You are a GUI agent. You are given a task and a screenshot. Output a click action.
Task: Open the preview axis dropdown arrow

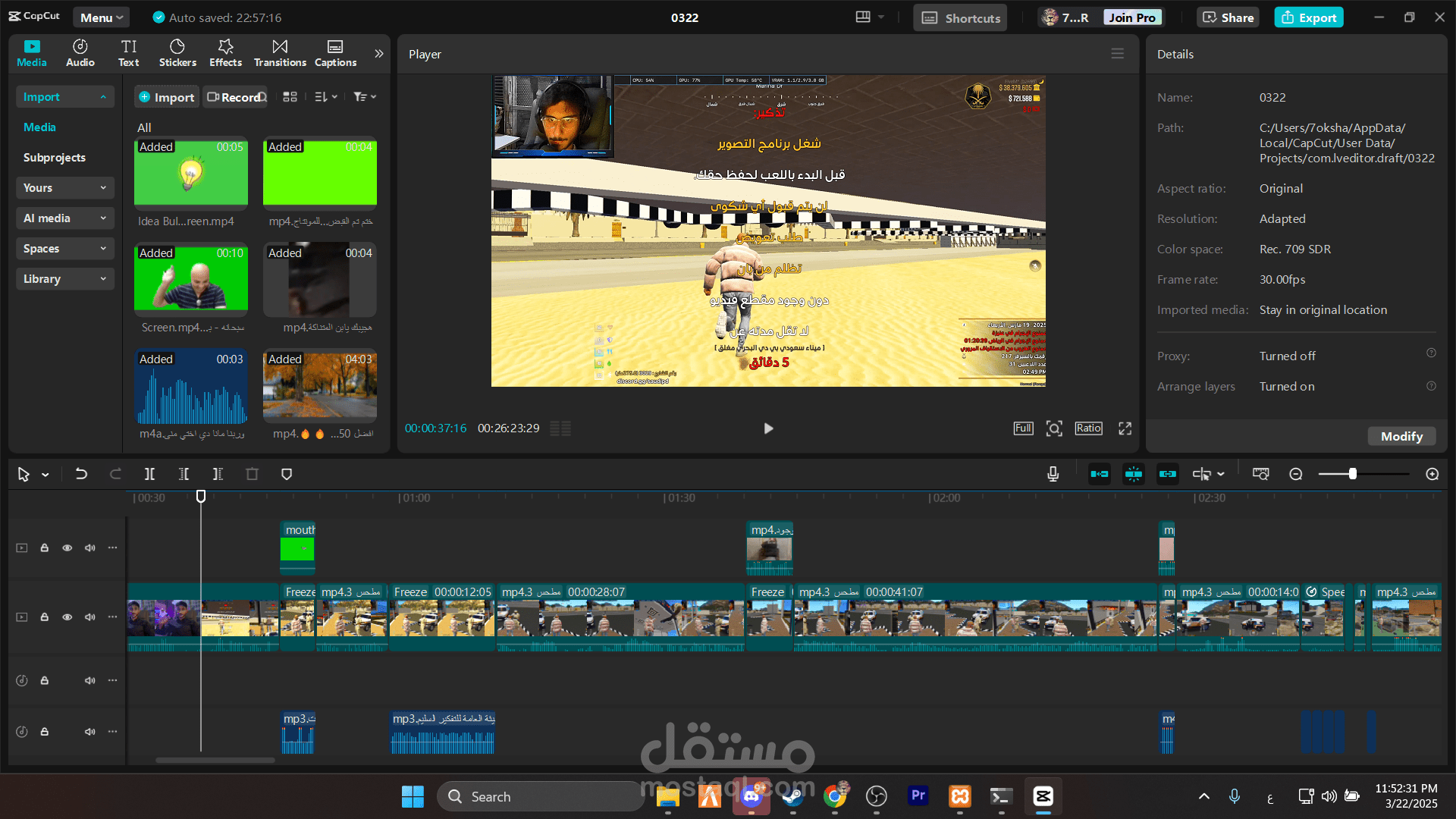tap(1221, 474)
